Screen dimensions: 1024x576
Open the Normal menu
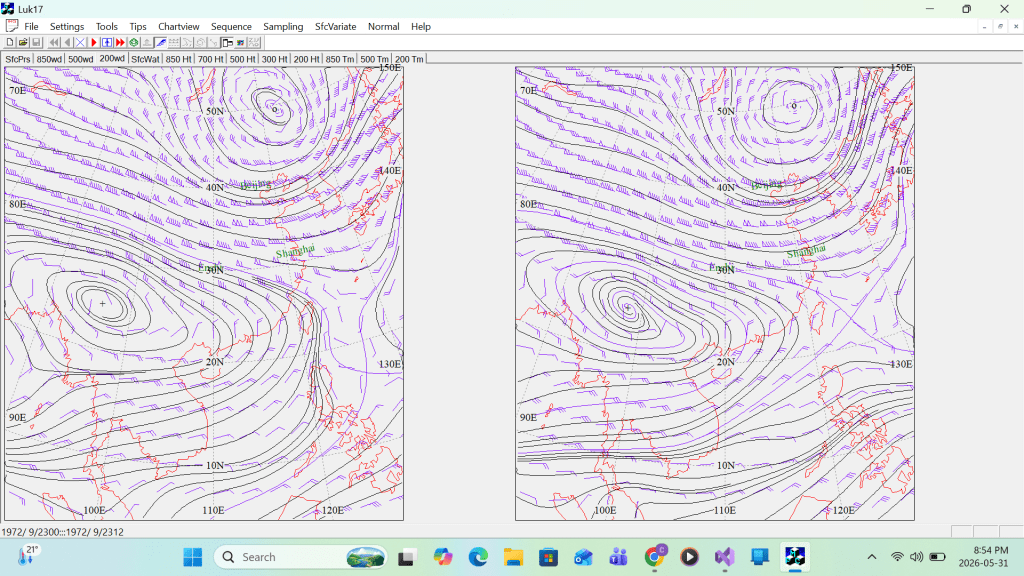(383, 26)
